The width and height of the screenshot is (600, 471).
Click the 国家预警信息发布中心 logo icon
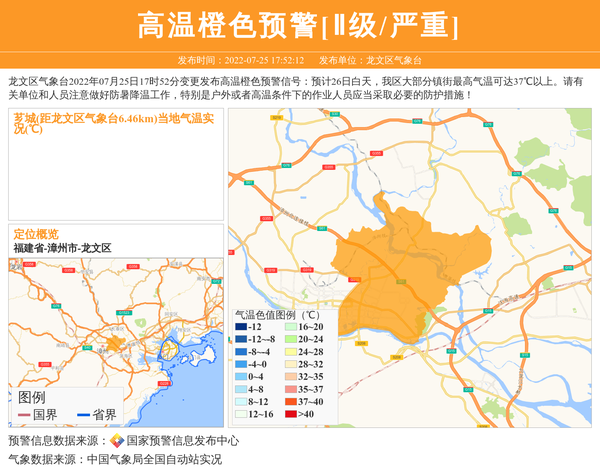117,441
